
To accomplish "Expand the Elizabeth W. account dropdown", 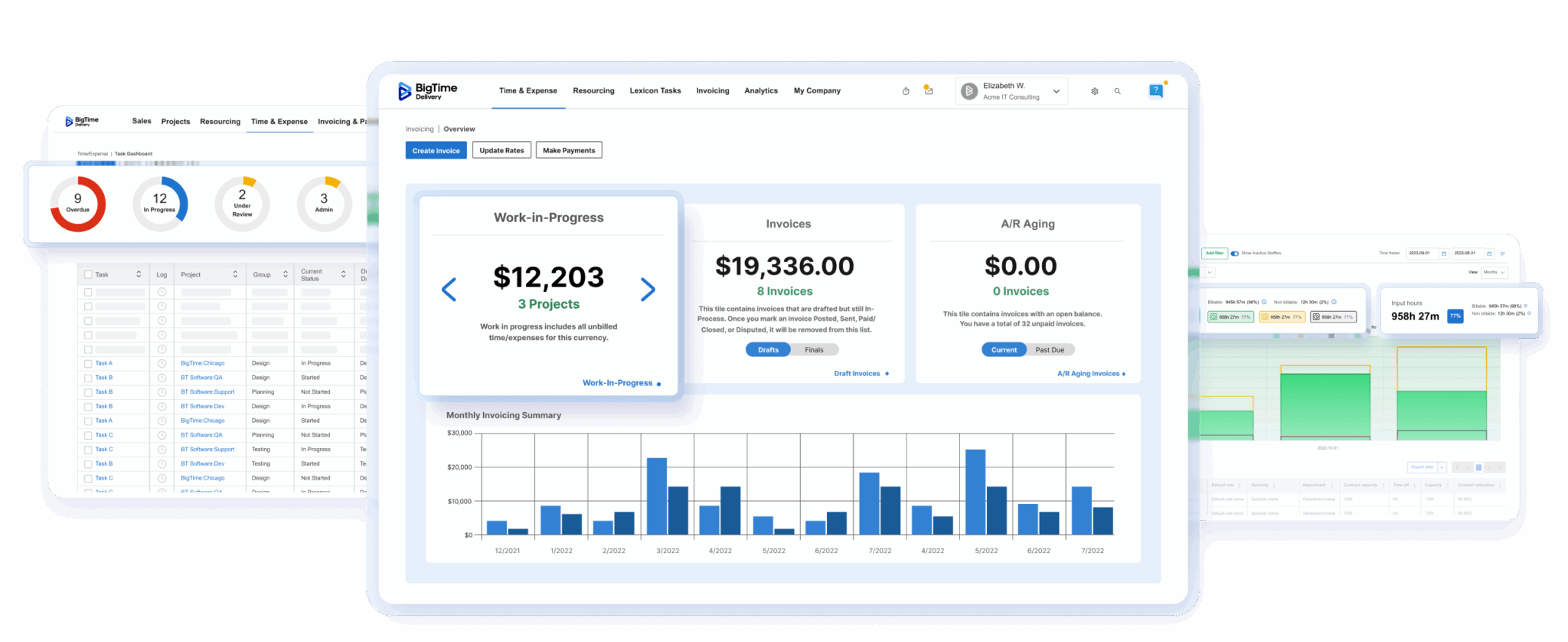I will pos(1057,91).
